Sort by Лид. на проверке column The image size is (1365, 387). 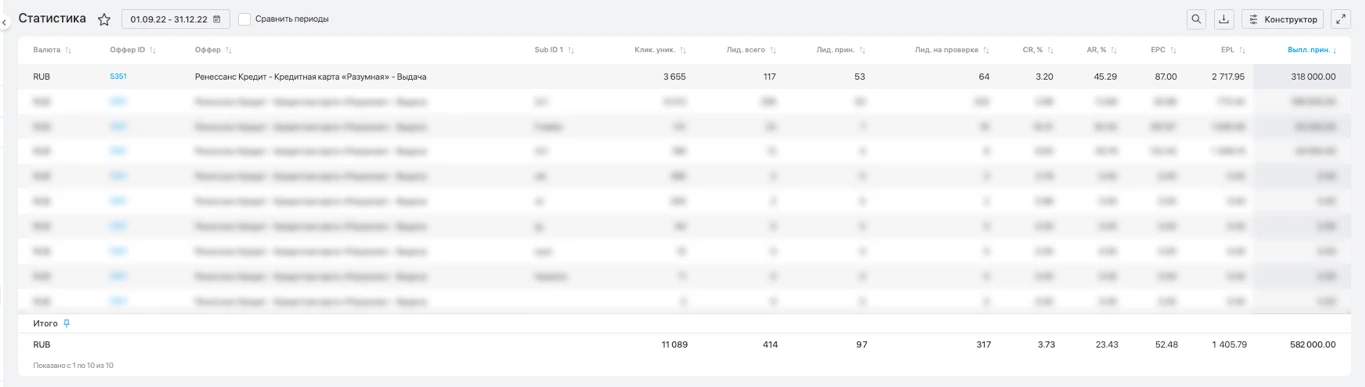pos(952,50)
